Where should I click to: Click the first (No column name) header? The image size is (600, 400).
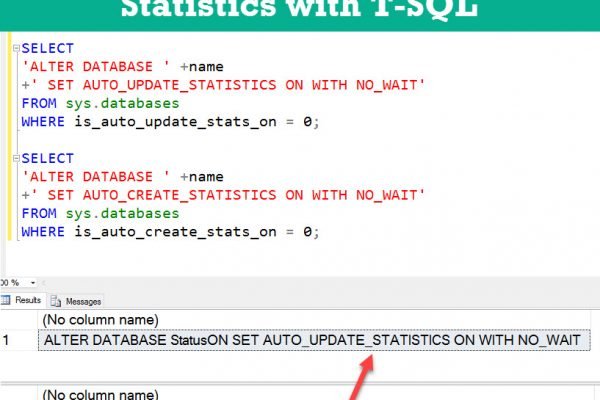[100, 320]
